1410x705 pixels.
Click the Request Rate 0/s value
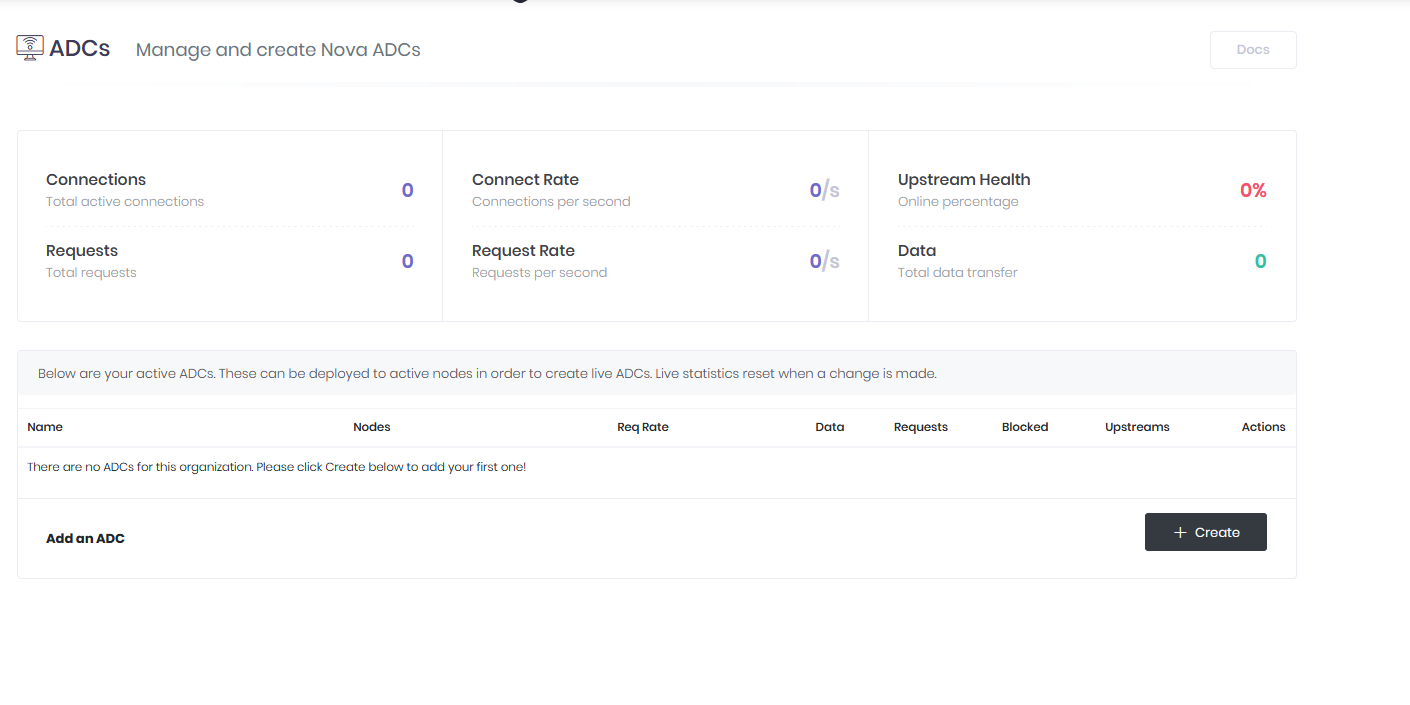[x=825, y=261]
